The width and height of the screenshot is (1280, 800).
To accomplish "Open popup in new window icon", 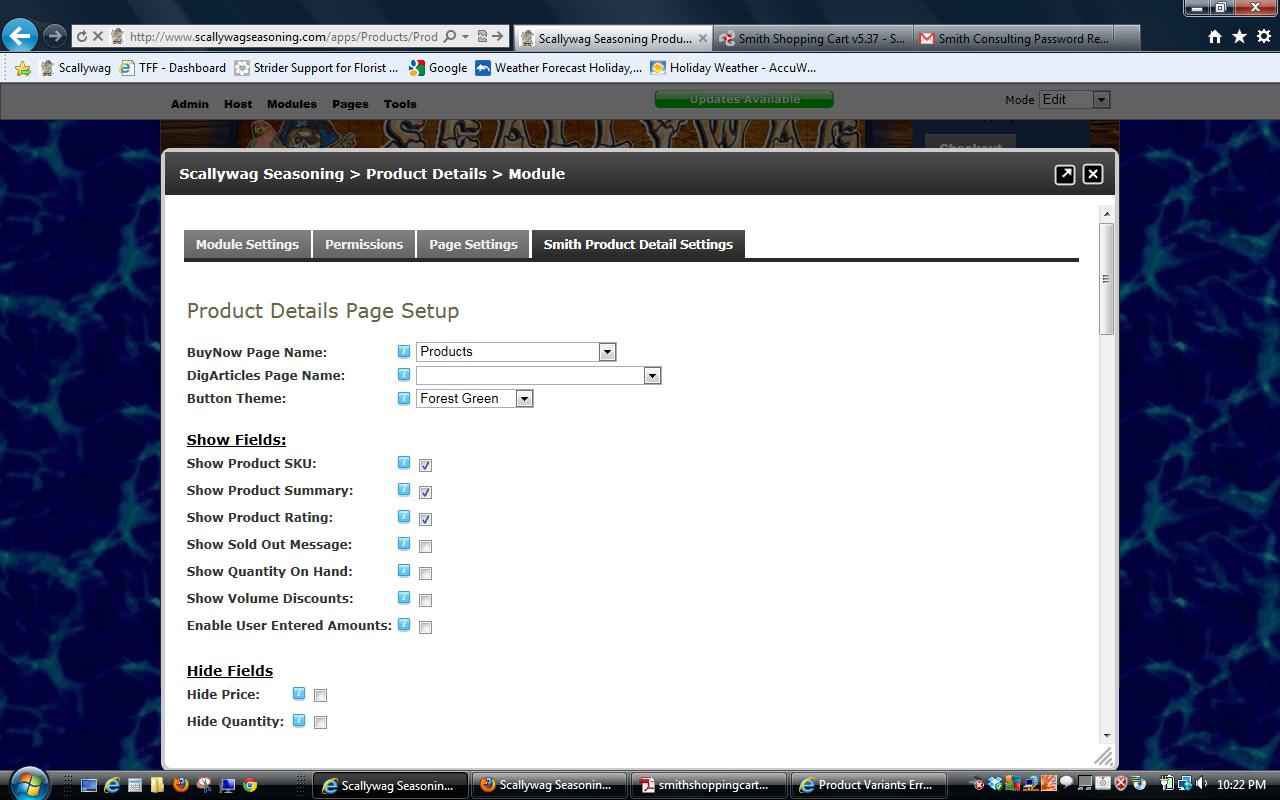I will 1065,174.
